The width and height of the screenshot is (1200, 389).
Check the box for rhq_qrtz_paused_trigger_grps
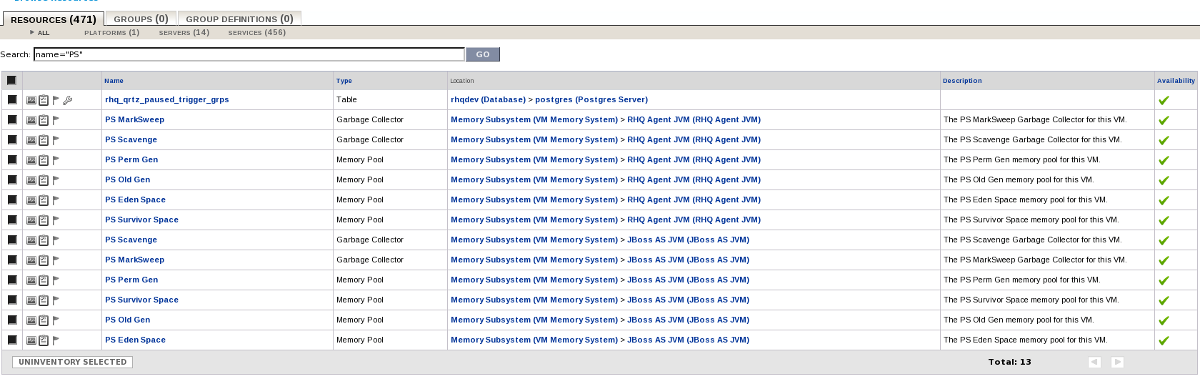pos(12,100)
